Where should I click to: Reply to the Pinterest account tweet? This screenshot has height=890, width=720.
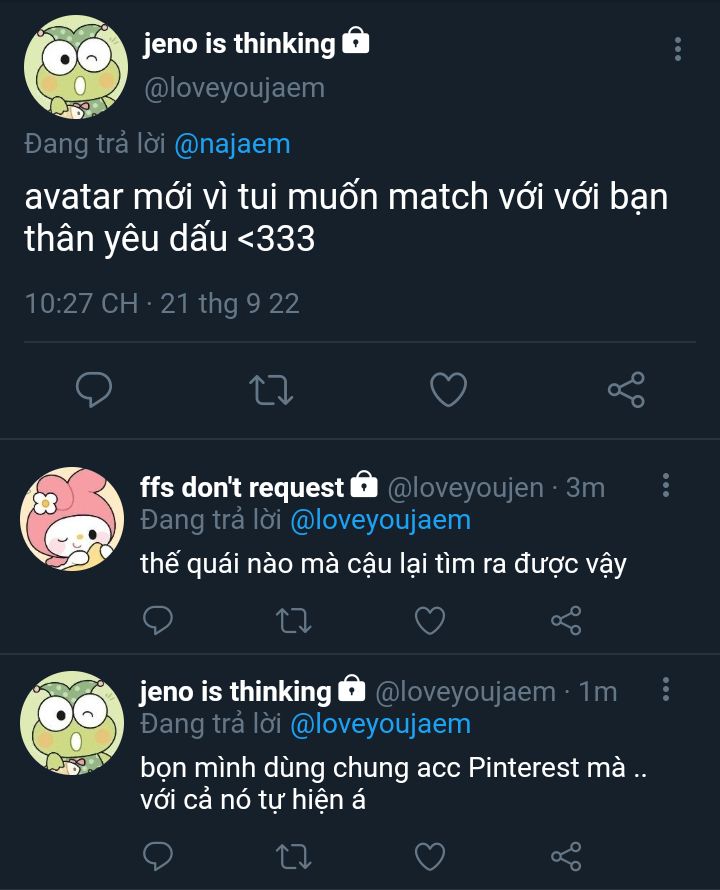point(158,856)
